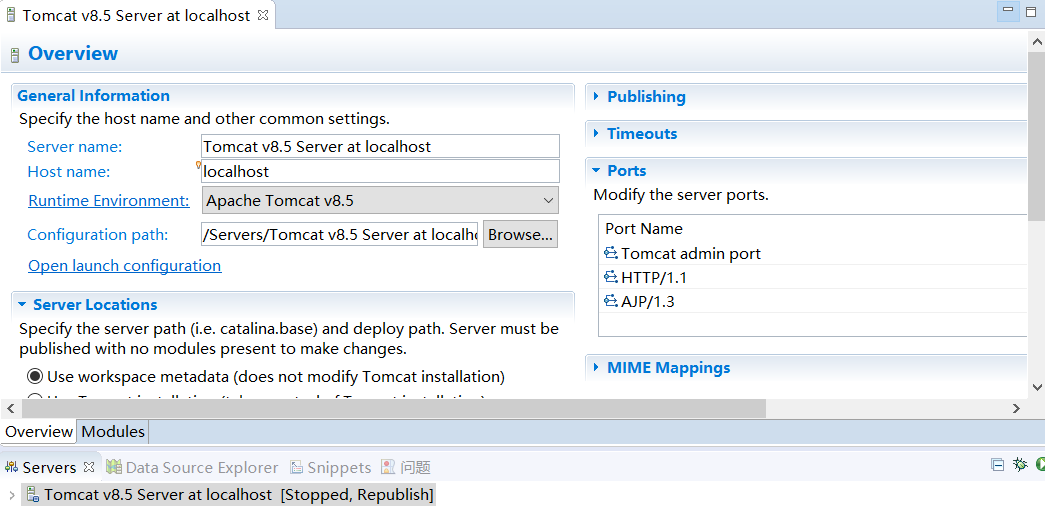Image resolution: width=1045 pixels, height=518 pixels.
Task: Select Tomcat v8.5 Server at localhost in Servers
Action: pos(229,495)
